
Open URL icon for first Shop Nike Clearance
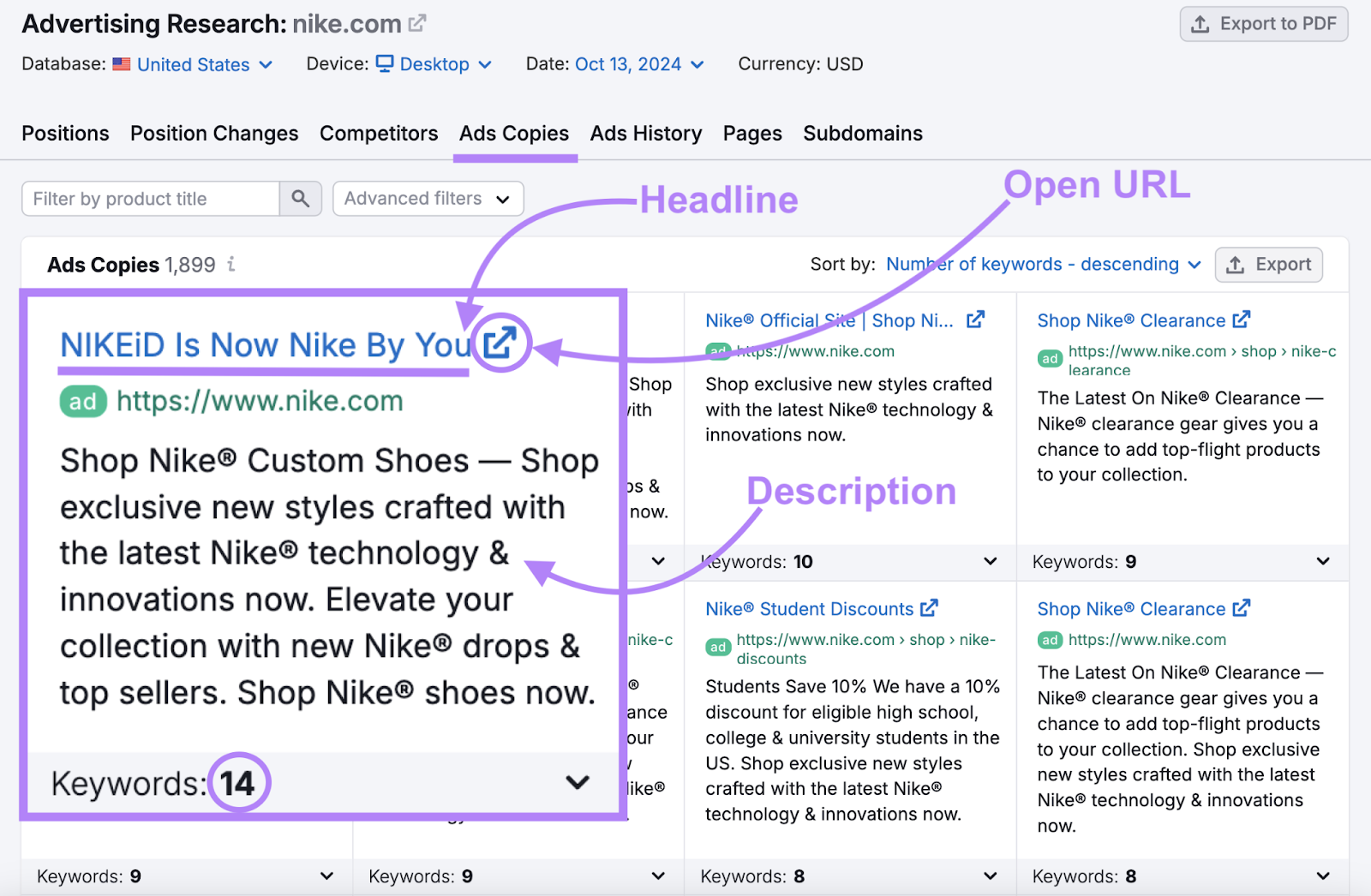coord(1242,320)
